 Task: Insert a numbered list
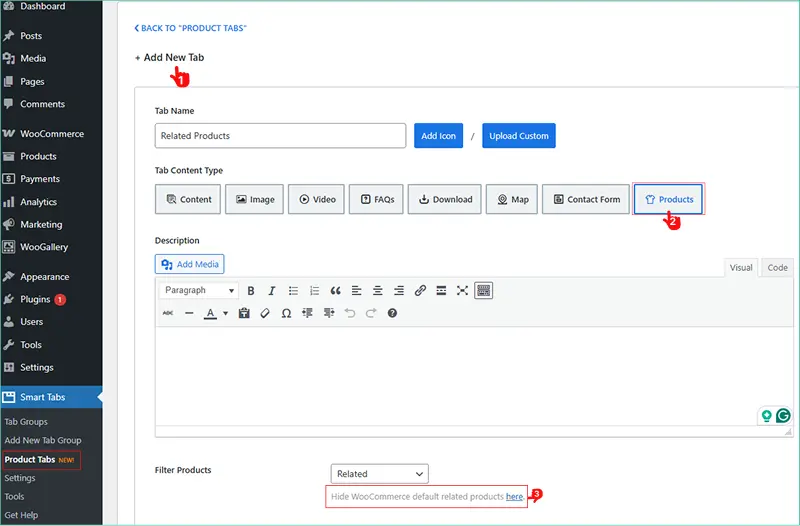tap(314, 290)
